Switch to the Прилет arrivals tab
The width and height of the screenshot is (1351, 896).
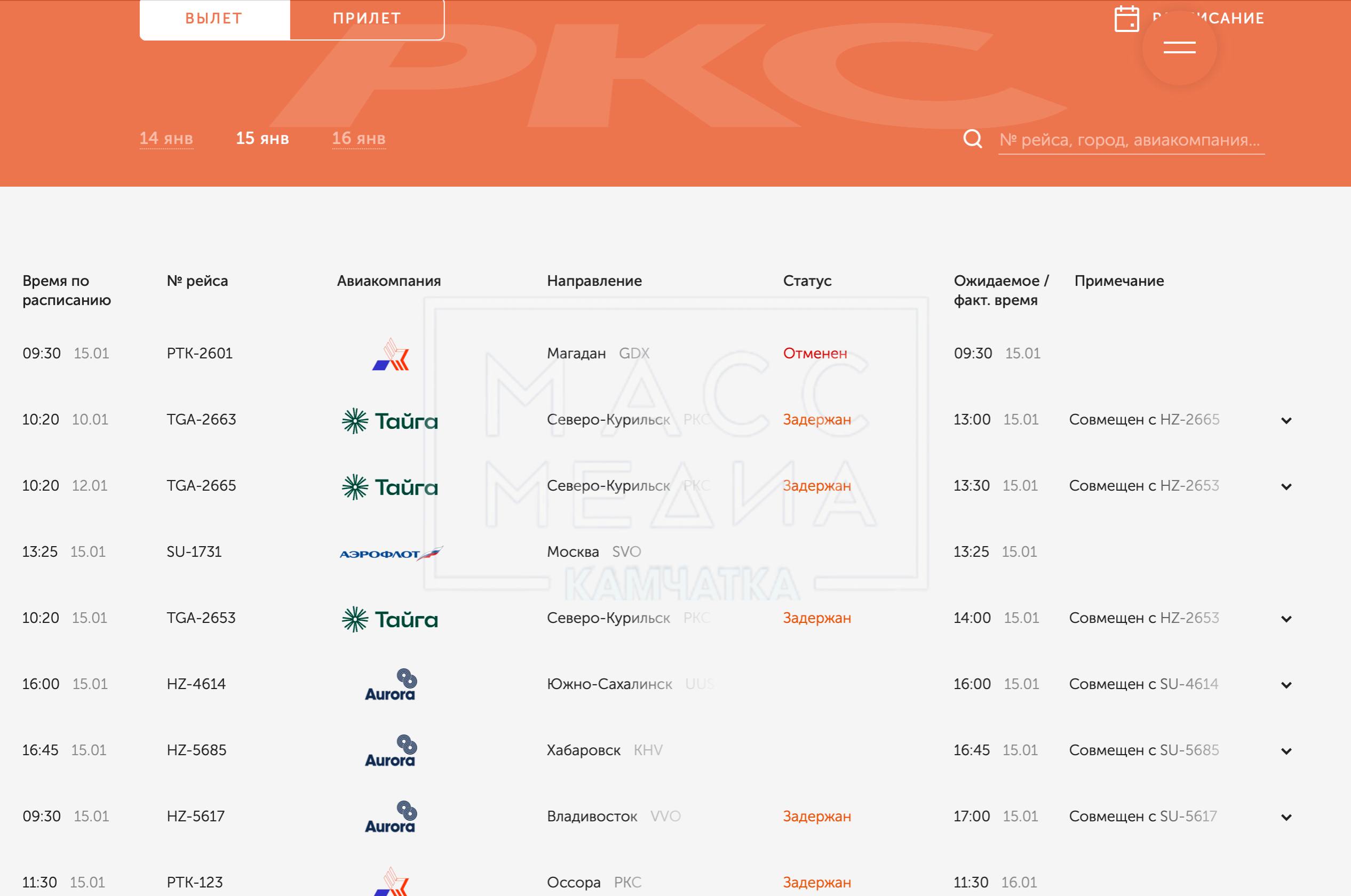point(367,18)
